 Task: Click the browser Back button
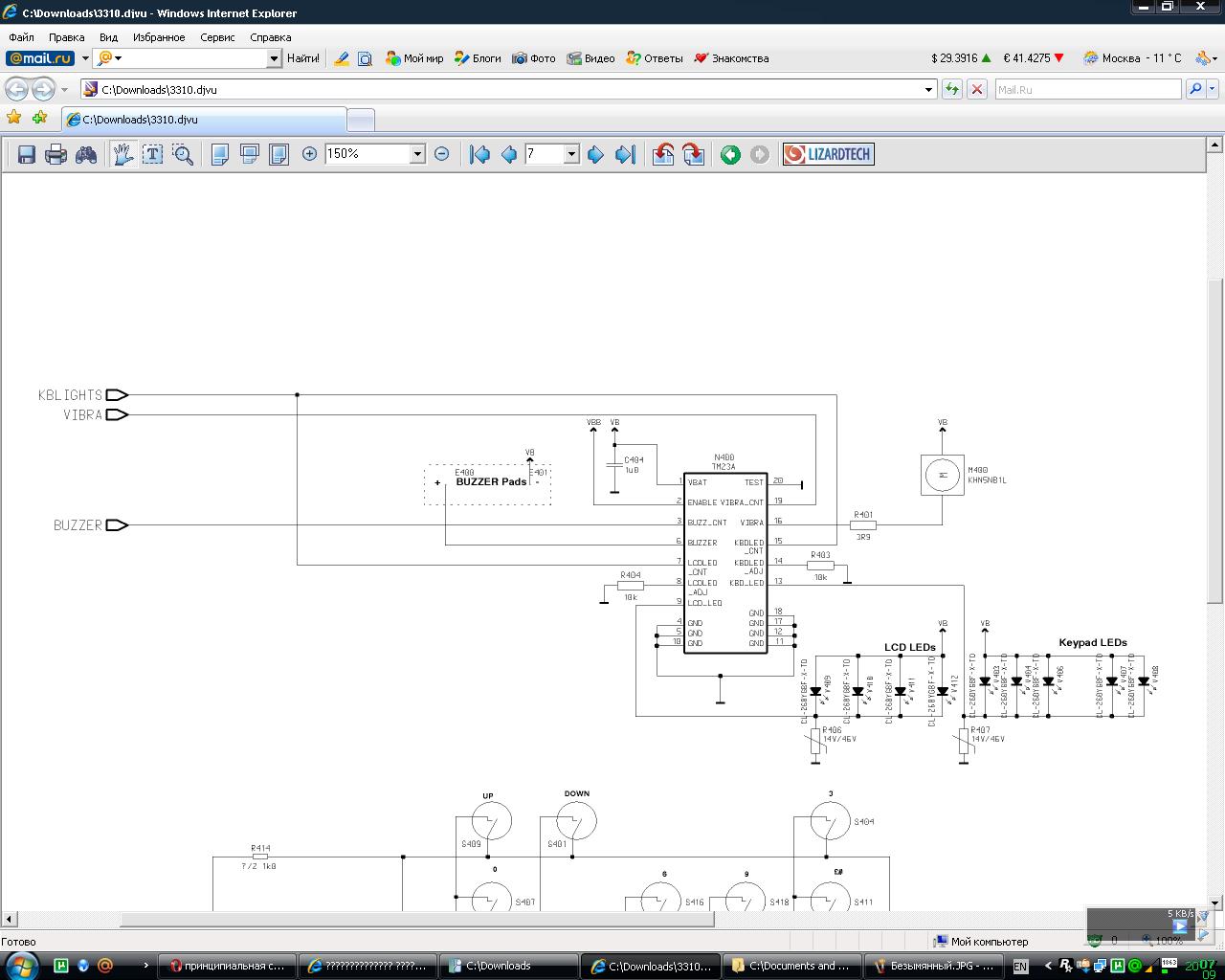pyautogui.click(x=16, y=89)
